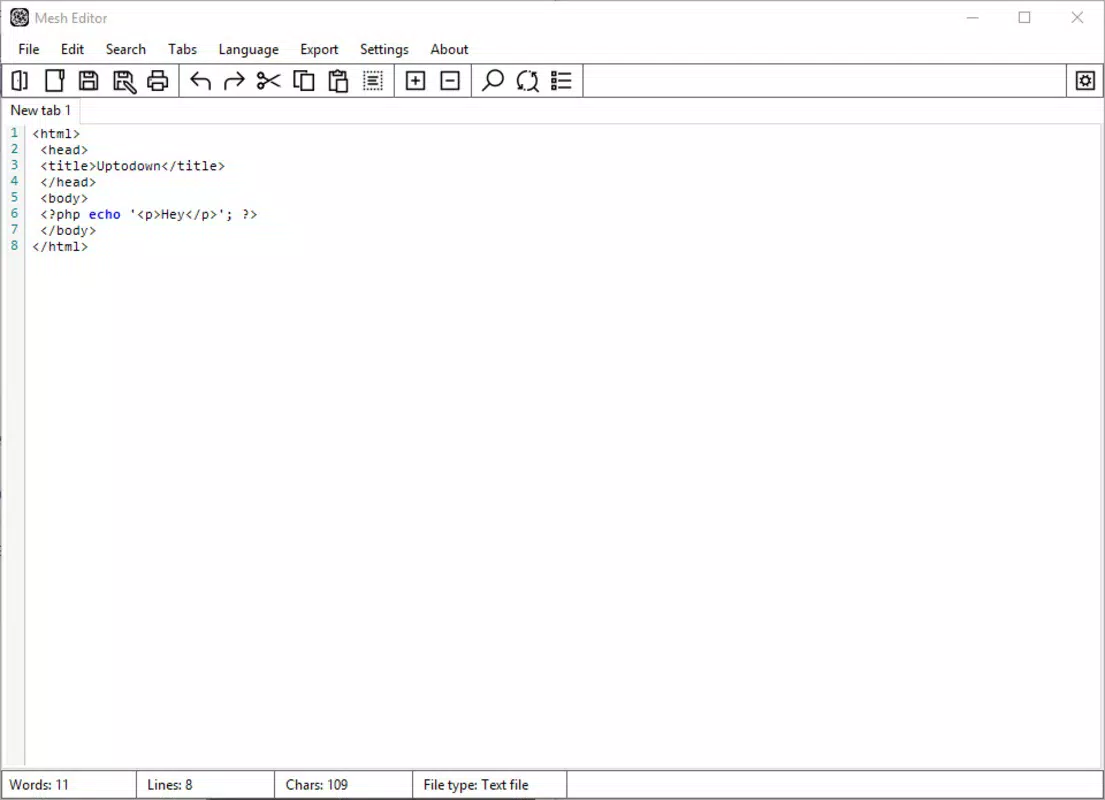Click line number 6 in the gutter

coord(14,214)
